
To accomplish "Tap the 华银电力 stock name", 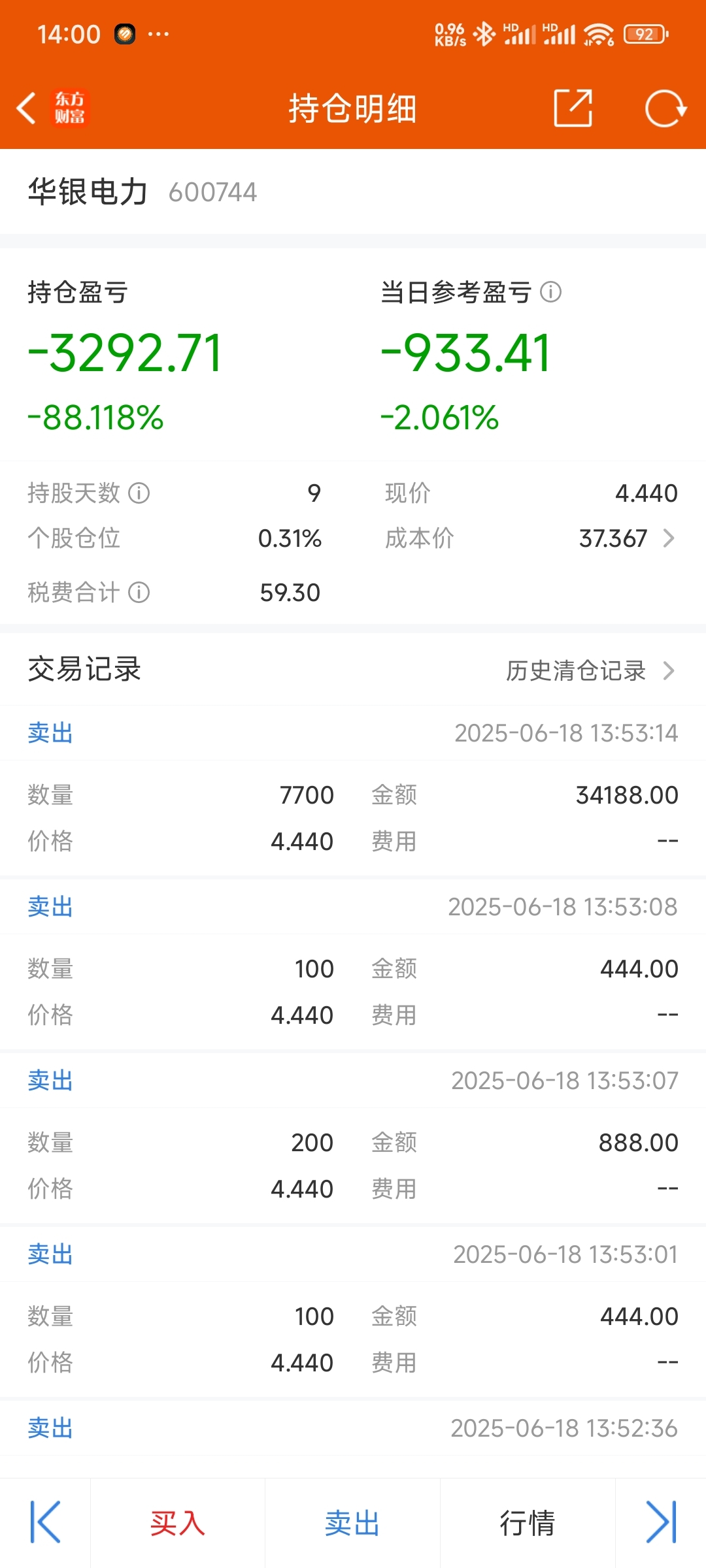I will (88, 192).
